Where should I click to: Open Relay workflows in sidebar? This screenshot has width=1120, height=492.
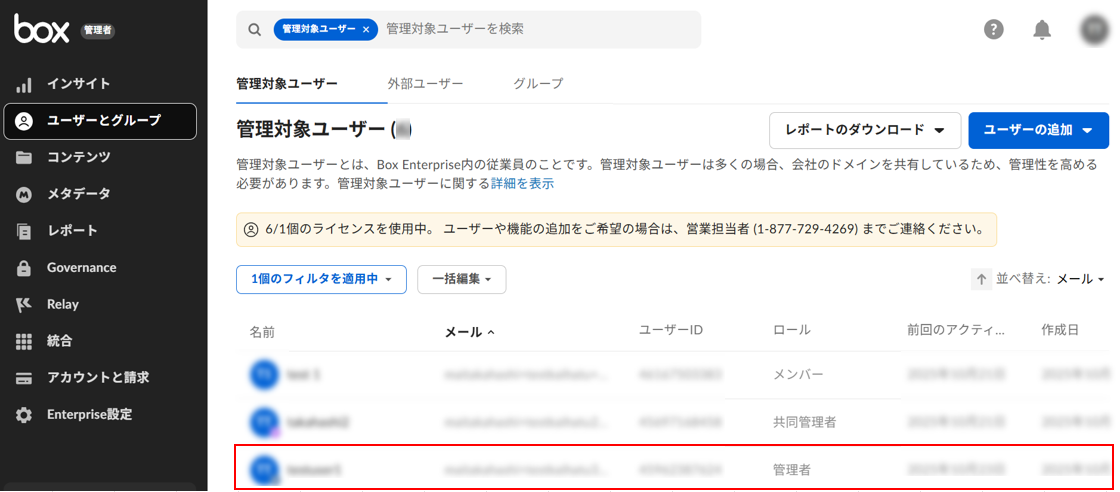[62, 304]
